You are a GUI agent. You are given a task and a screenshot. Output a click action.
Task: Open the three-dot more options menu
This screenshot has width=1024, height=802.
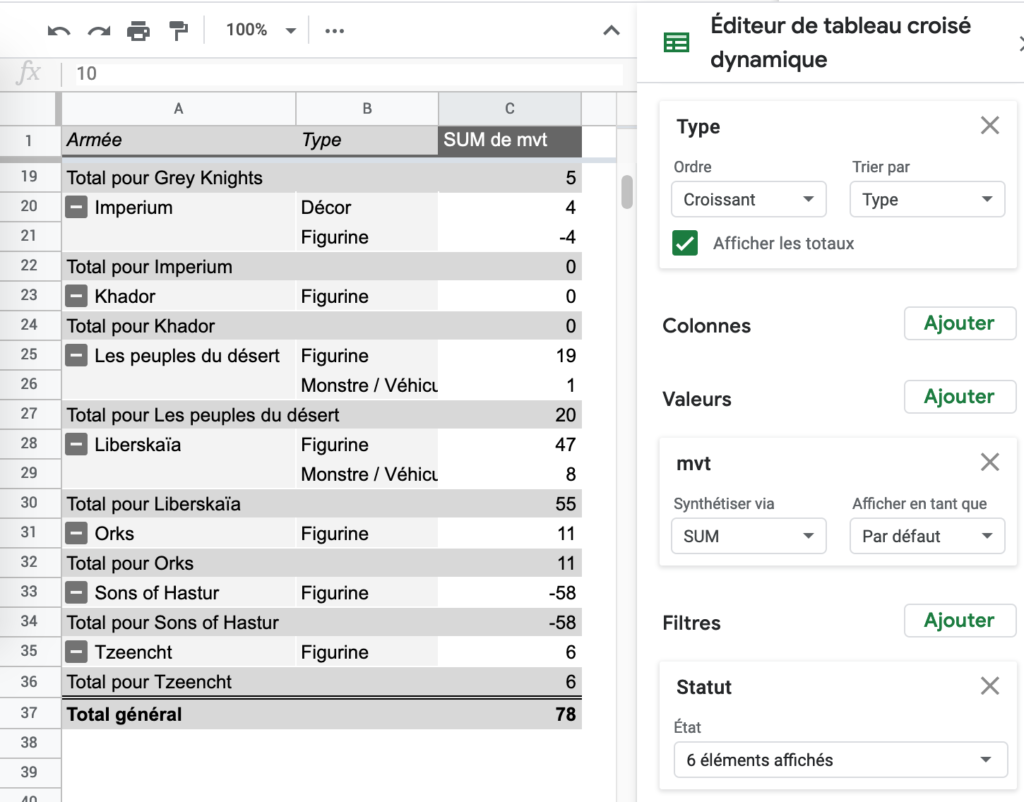(335, 31)
